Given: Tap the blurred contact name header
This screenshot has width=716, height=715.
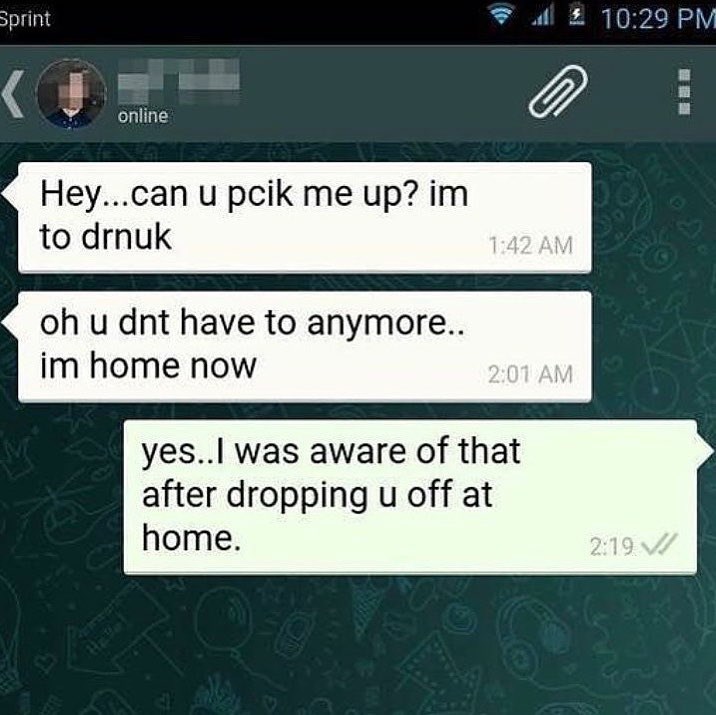Looking at the screenshot, I should (179, 82).
